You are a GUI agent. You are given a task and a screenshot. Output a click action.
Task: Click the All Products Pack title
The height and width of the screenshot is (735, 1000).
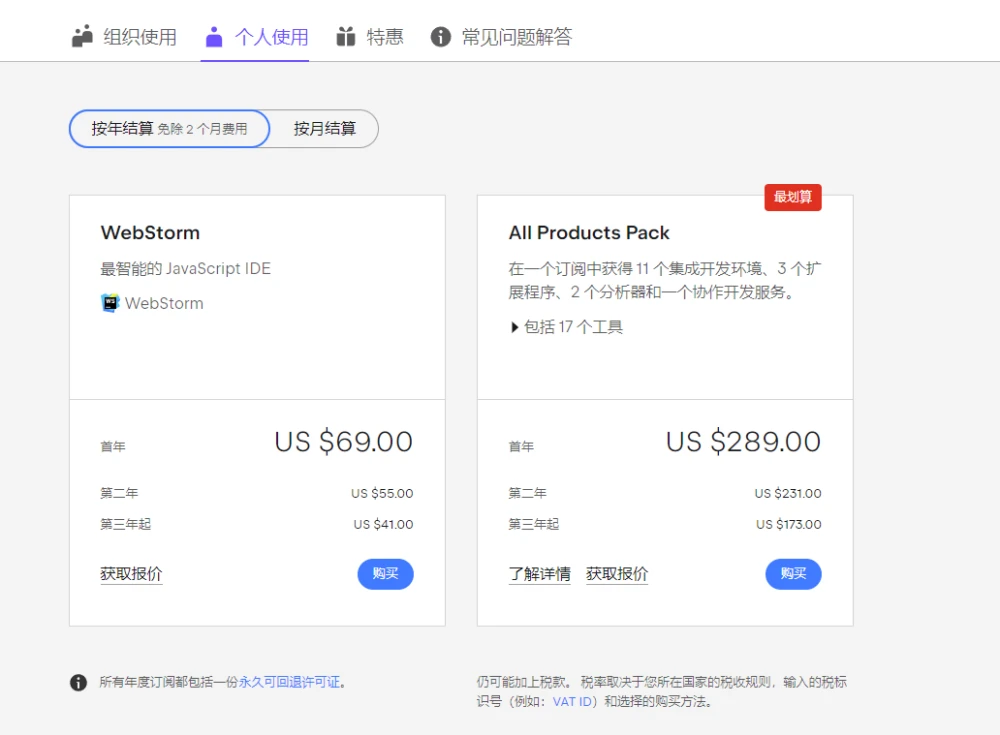(x=589, y=233)
